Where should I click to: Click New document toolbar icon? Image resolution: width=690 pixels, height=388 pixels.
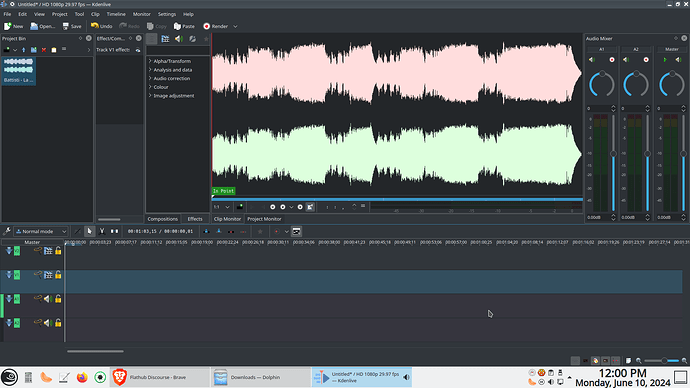(x=14, y=26)
